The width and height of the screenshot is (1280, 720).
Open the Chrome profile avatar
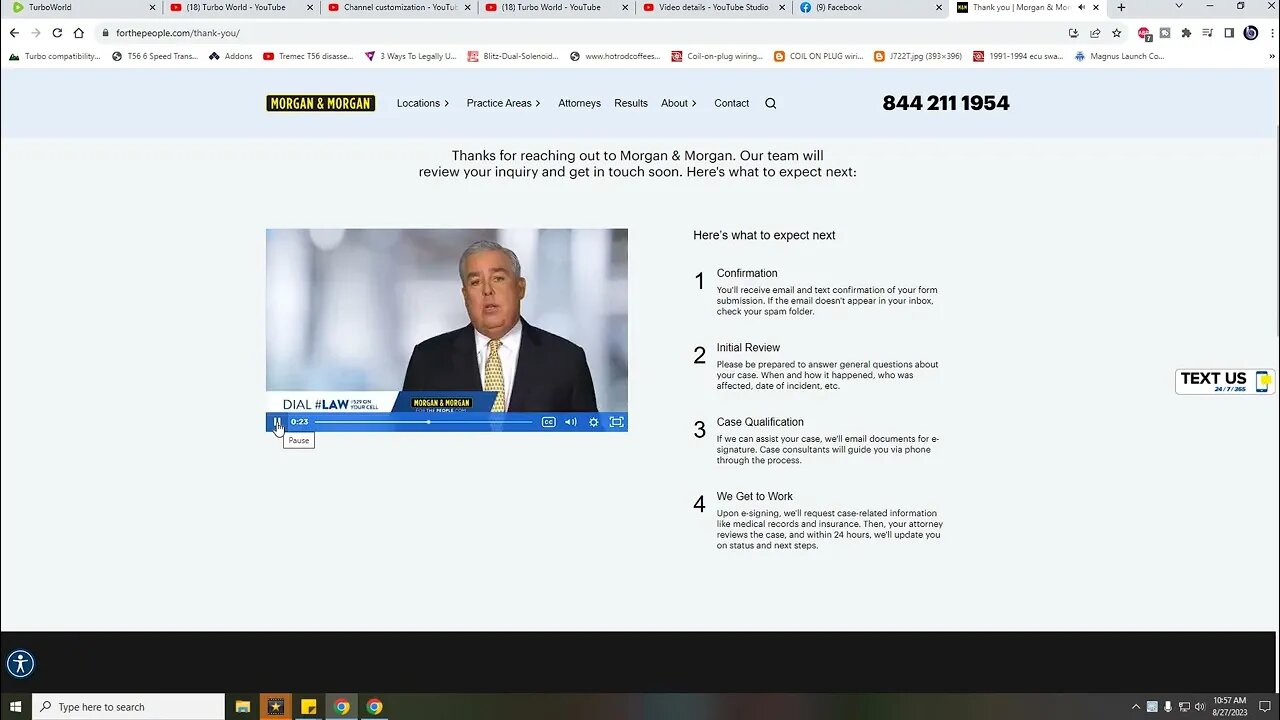point(1250,33)
